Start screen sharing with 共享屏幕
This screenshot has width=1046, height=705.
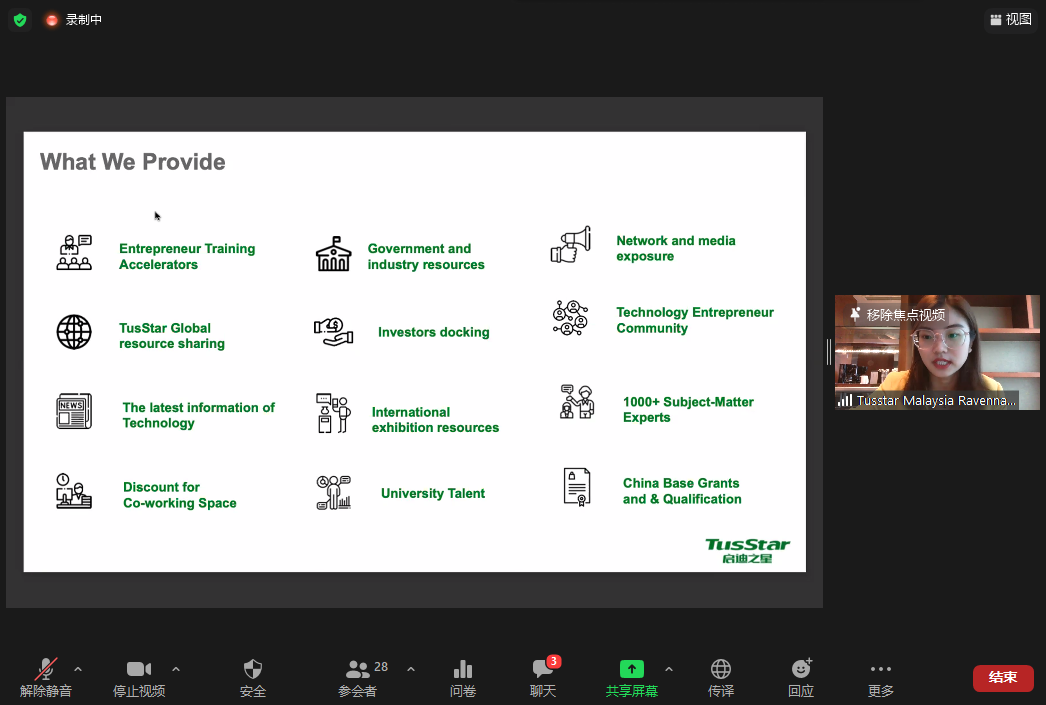pyautogui.click(x=631, y=678)
